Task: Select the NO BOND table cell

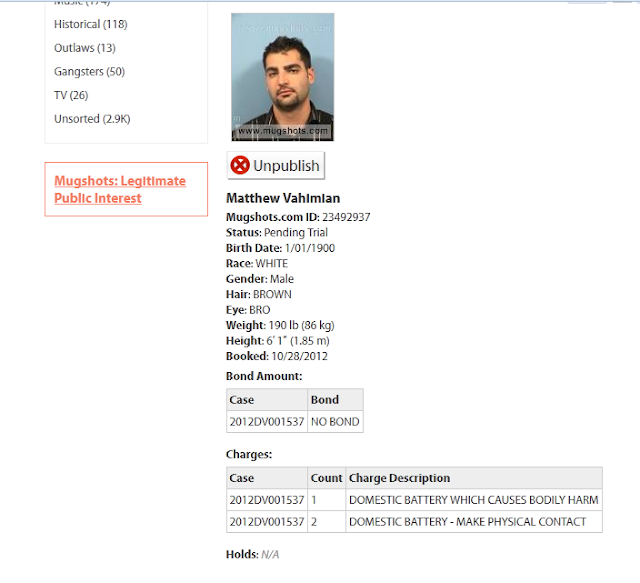Action: point(335,422)
